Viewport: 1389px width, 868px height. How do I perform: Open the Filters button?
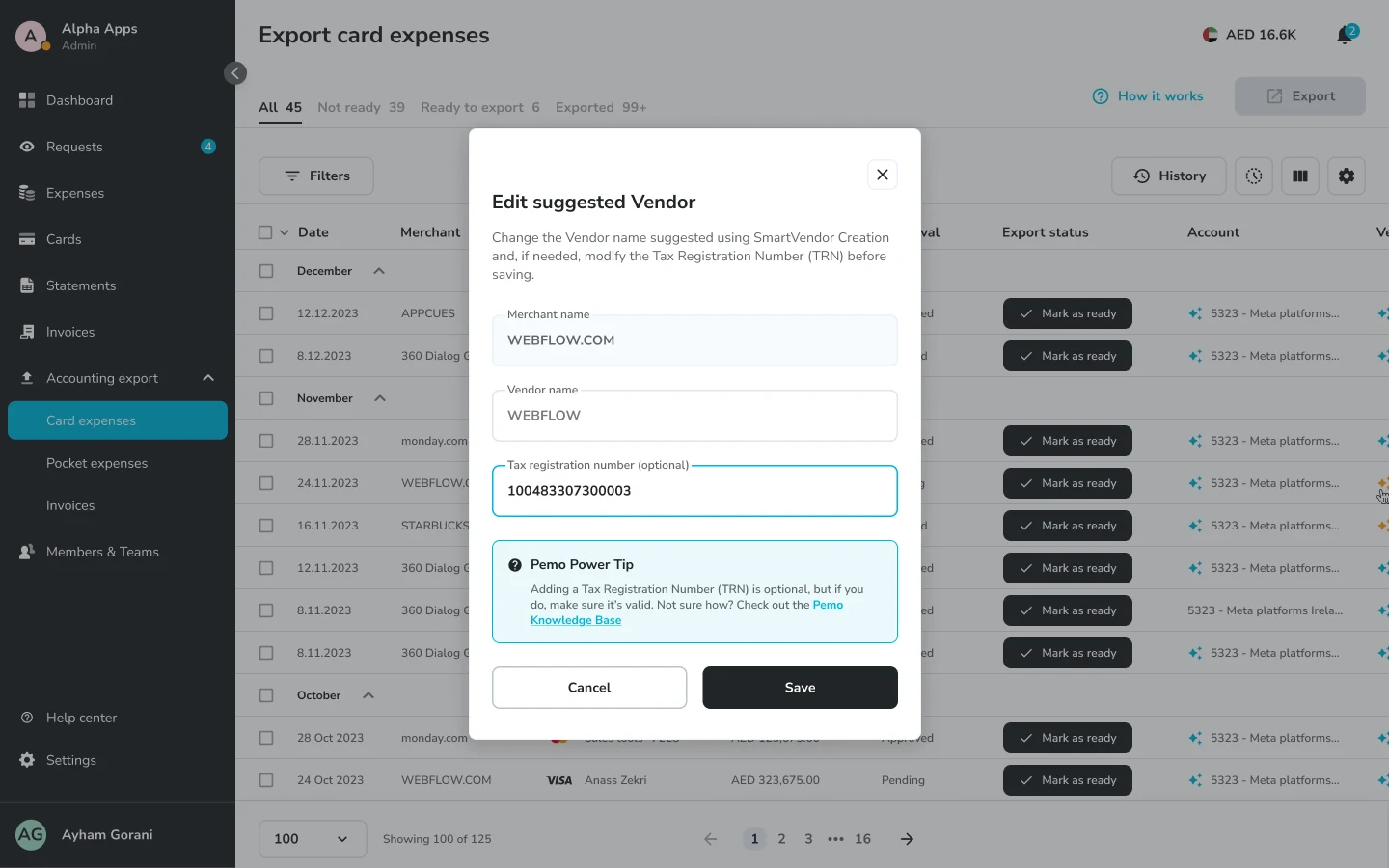click(x=316, y=176)
